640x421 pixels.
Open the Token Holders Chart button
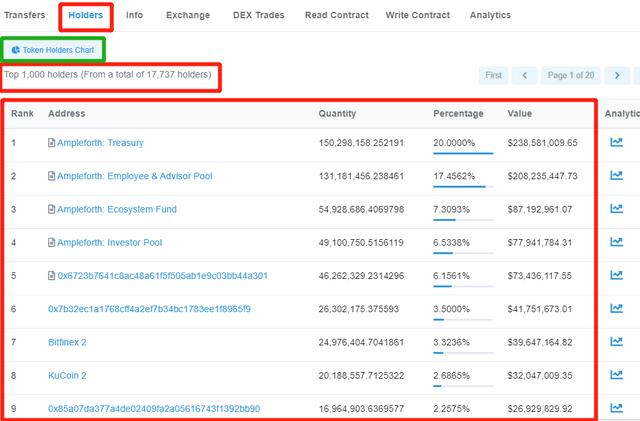click(x=53, y=50)
